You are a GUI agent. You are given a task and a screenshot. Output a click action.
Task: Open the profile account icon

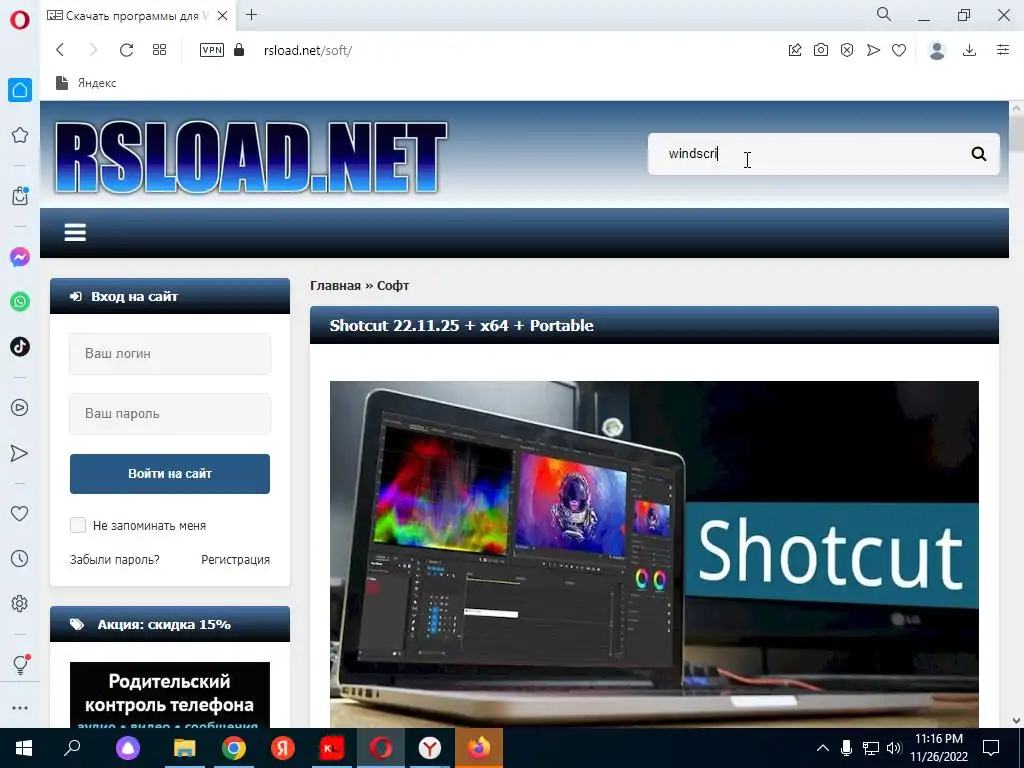click(x=937, y=50)
